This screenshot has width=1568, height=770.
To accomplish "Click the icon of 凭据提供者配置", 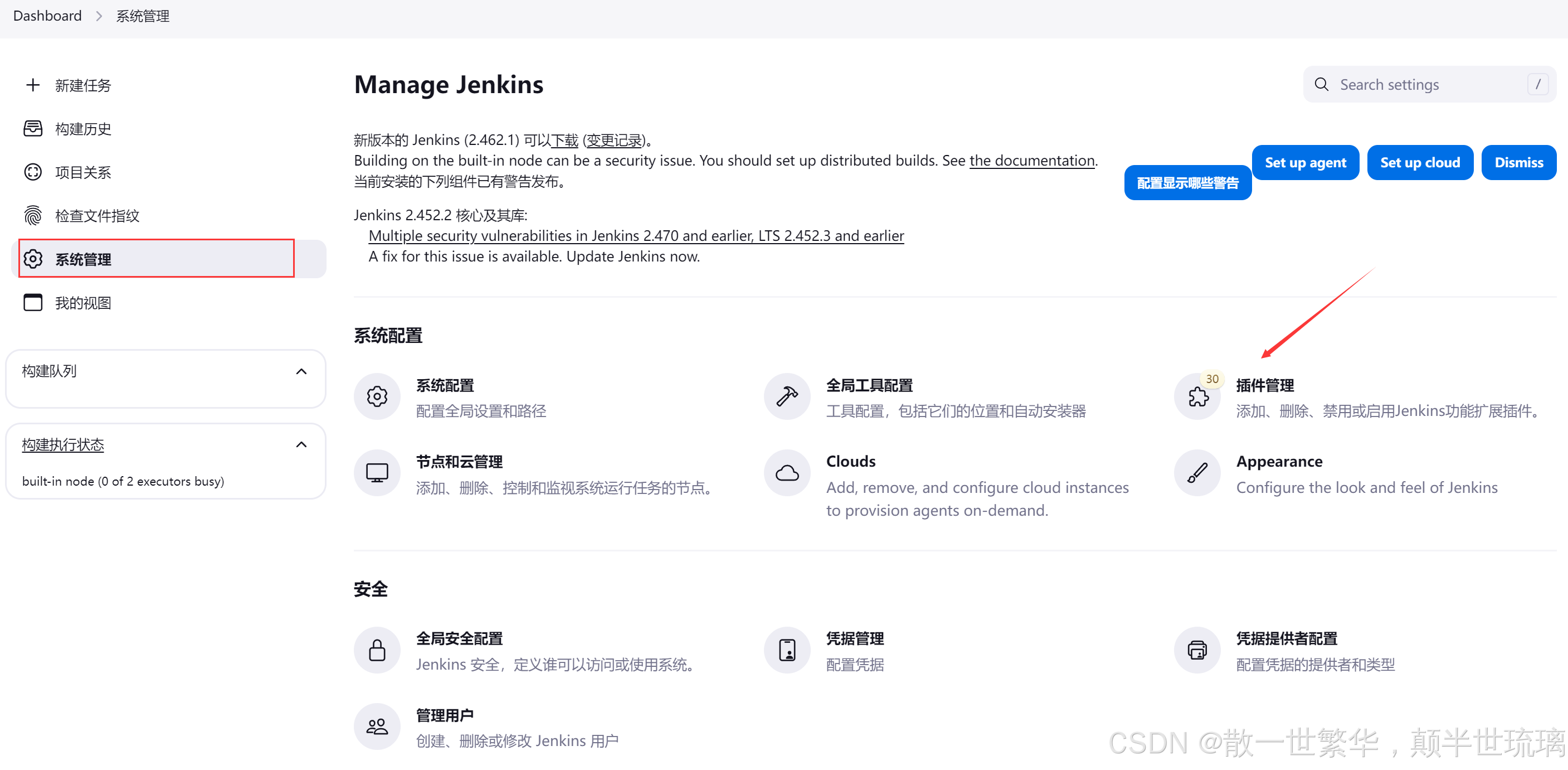I will [x=1197, y=650].
